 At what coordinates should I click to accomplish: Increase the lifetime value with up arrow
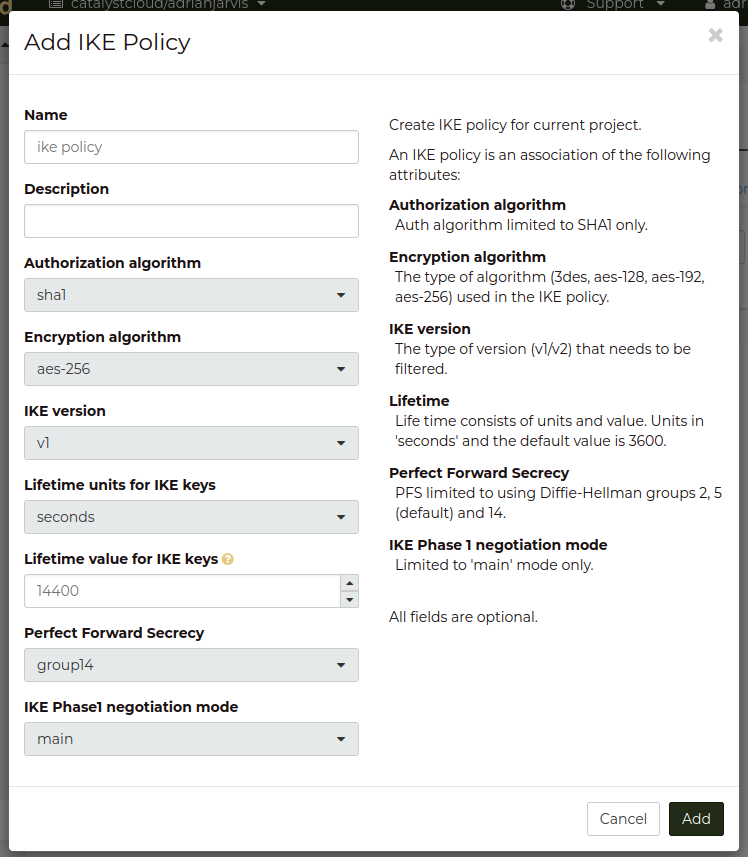[349, 583]
